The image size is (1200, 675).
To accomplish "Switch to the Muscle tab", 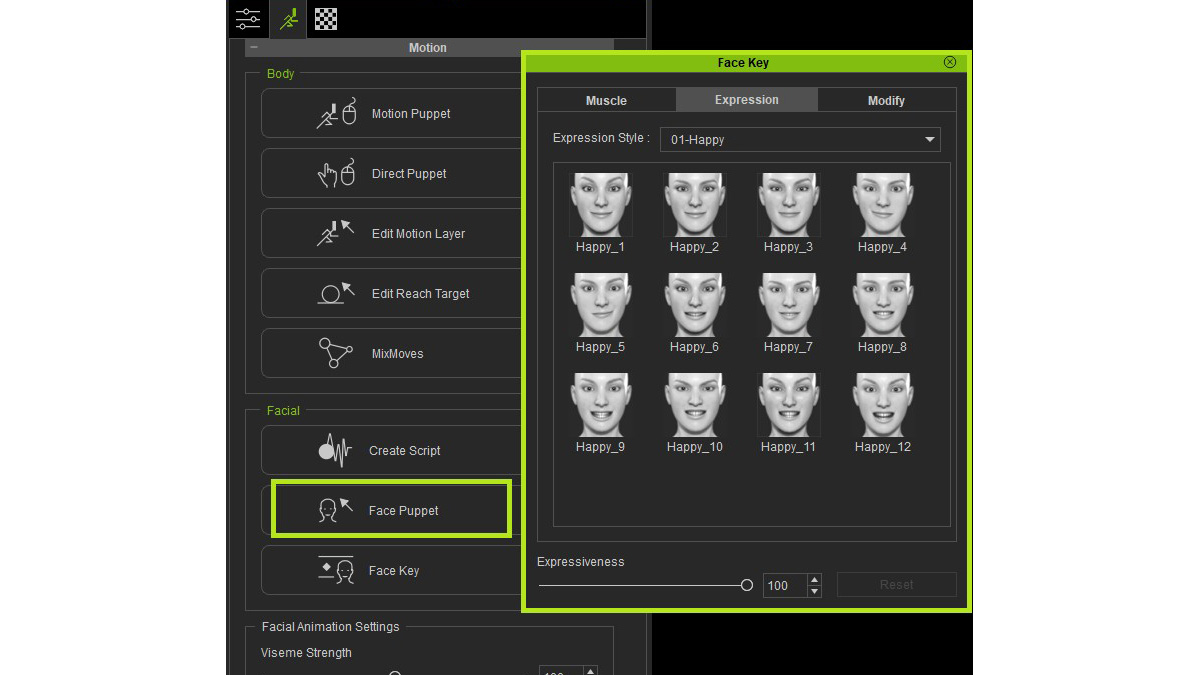I will tap(606, 100).
